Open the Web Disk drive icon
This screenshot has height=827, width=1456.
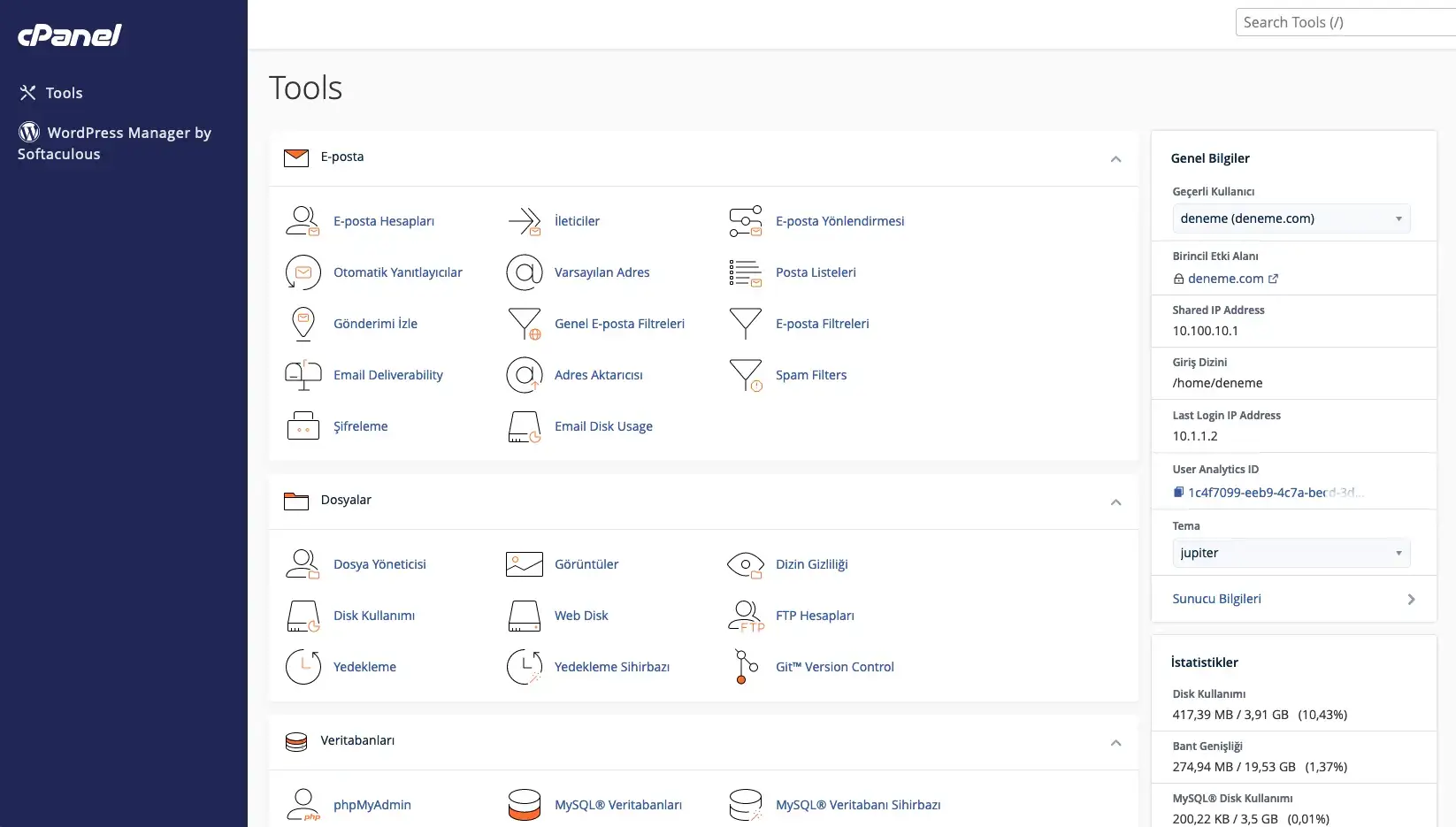click(524, 616)
